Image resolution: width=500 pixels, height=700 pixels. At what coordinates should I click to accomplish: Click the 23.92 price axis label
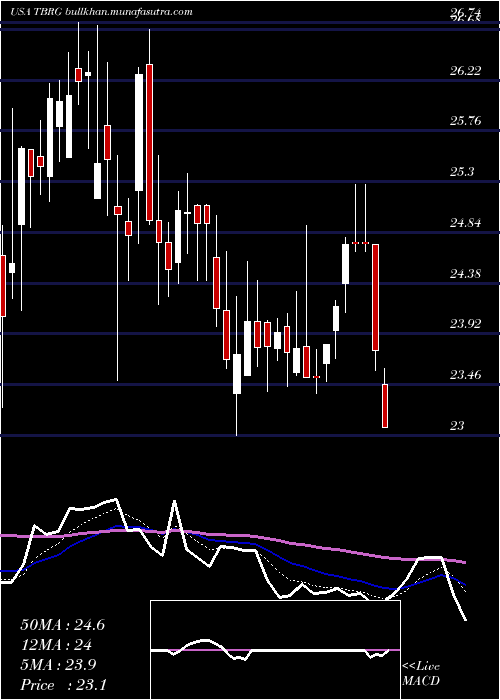(466, 324)
